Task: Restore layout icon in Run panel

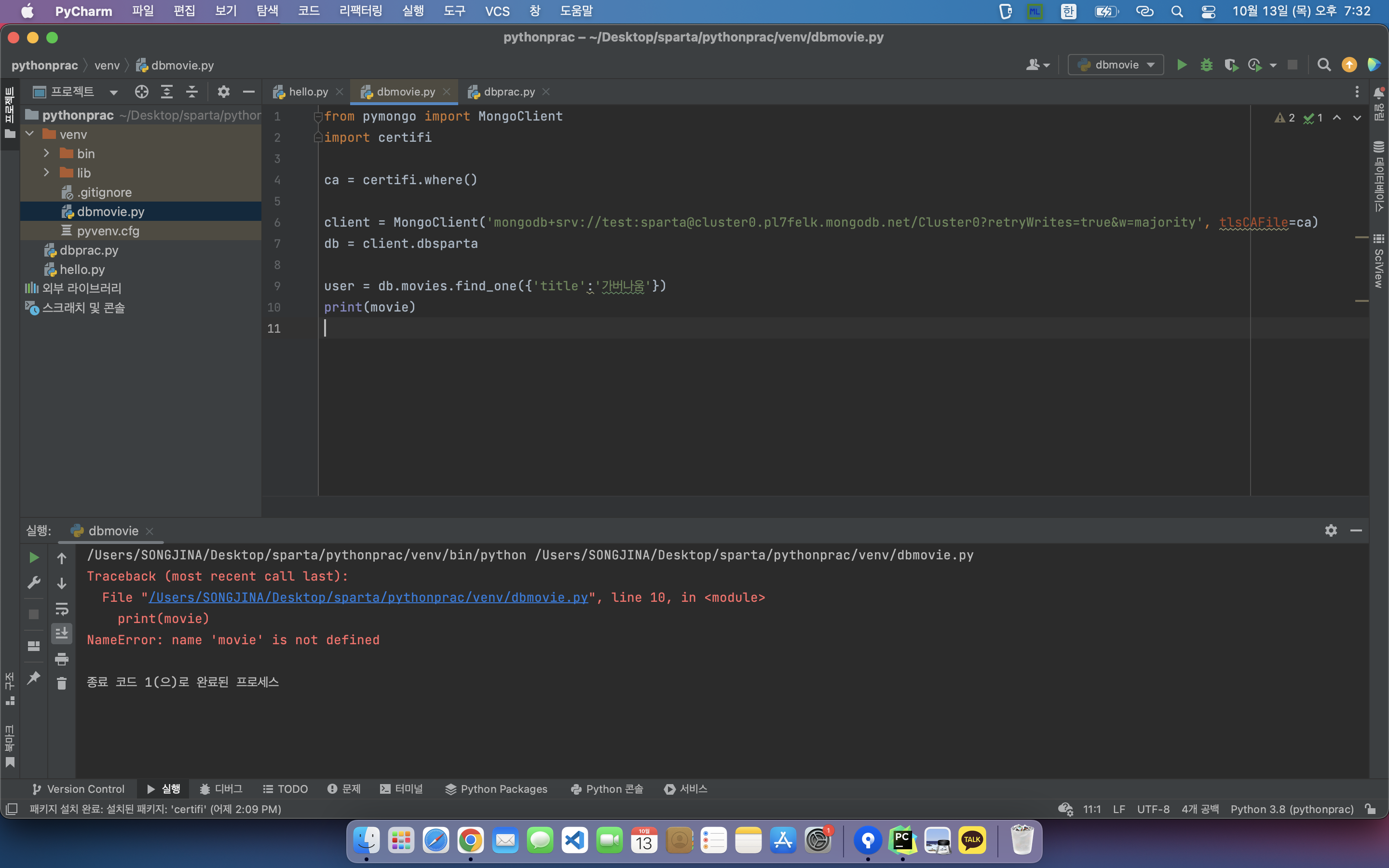Action: click(x=34, y=646)
